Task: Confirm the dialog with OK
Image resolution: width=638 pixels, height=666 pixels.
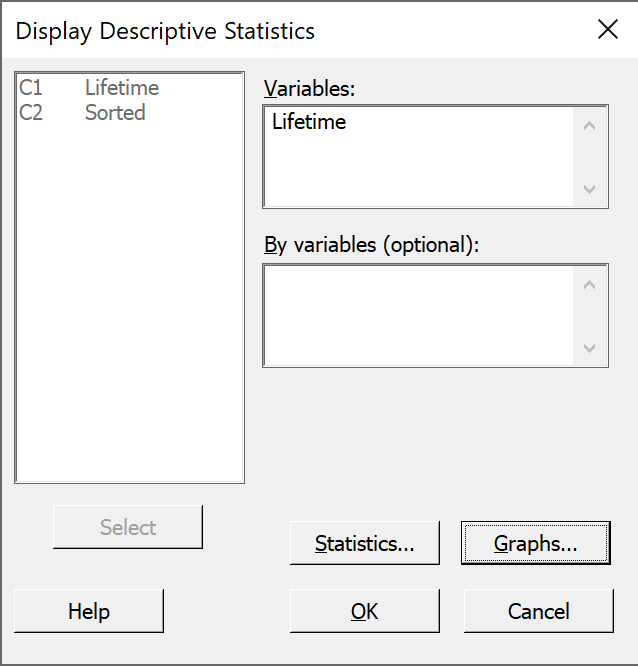Action: coord(364,611)
